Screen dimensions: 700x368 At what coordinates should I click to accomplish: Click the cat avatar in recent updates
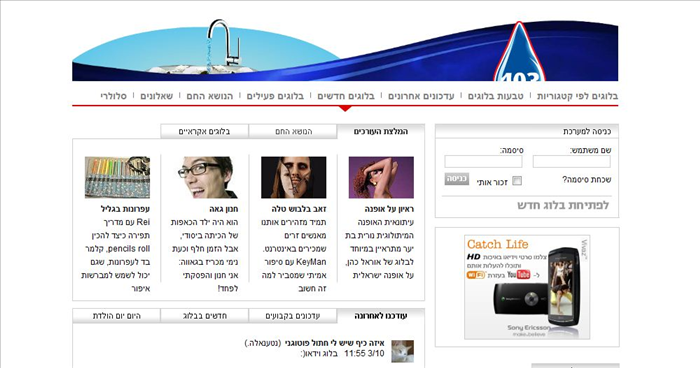coord(402,351)
